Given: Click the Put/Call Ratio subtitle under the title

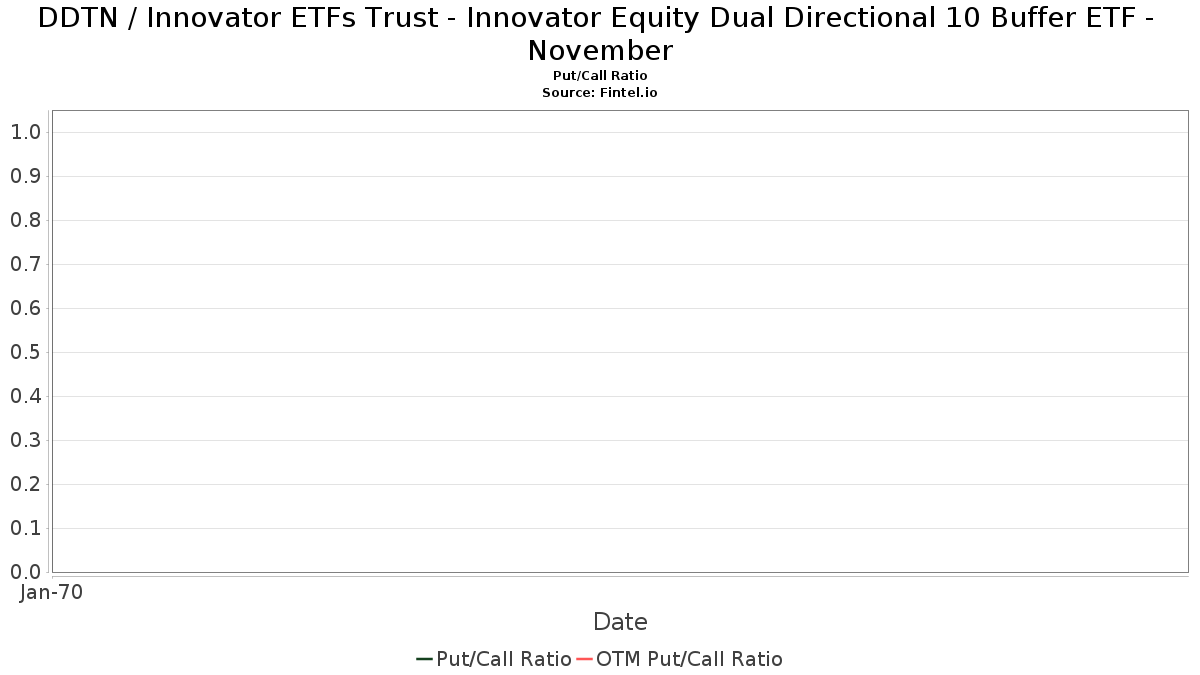Looking at the screenshot, I should (600, 76).
